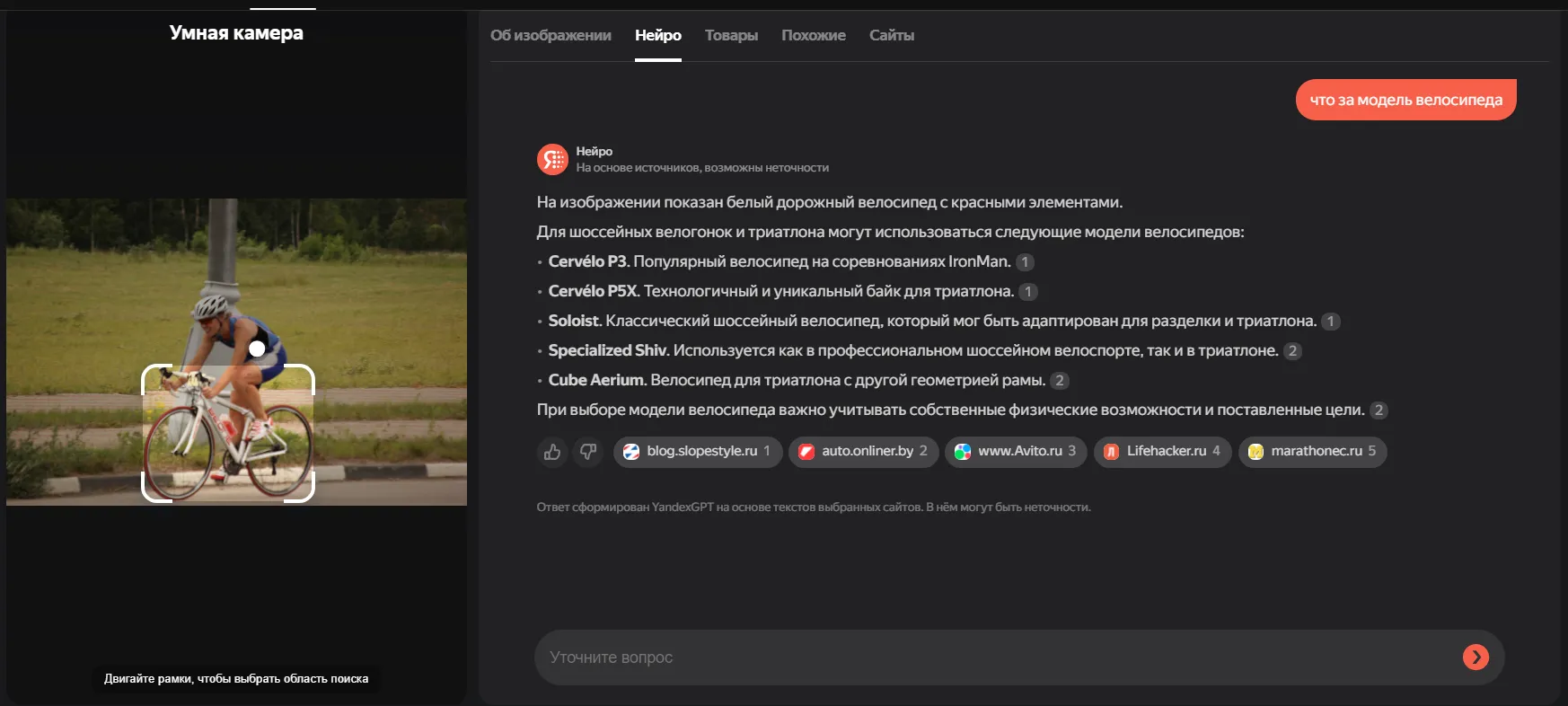1568x706 pixels.
Task: Click source reference 1 next to Cervélo P3
Action: click(x=1025, y=262)
